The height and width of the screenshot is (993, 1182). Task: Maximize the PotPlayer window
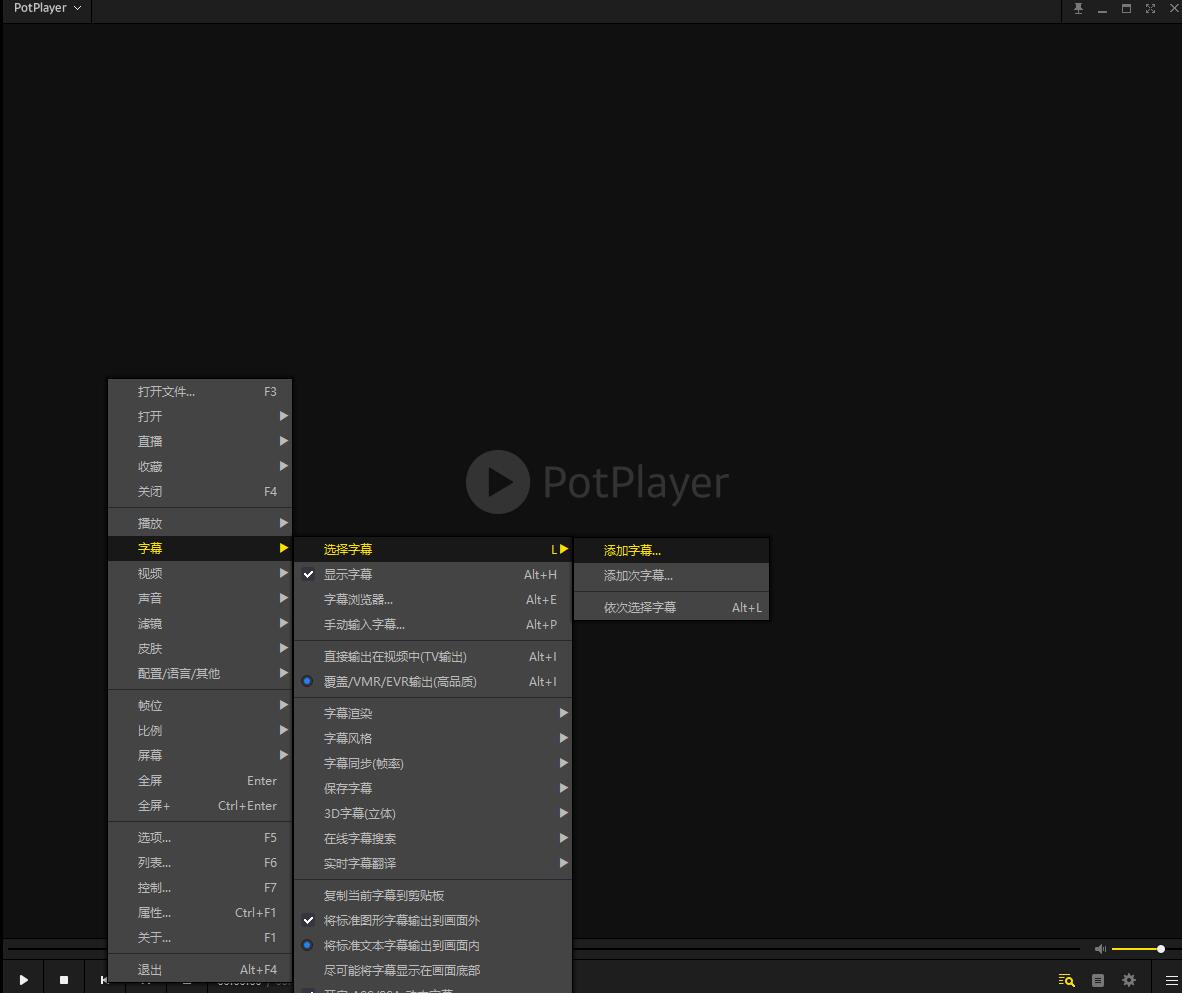(1126, 8)
